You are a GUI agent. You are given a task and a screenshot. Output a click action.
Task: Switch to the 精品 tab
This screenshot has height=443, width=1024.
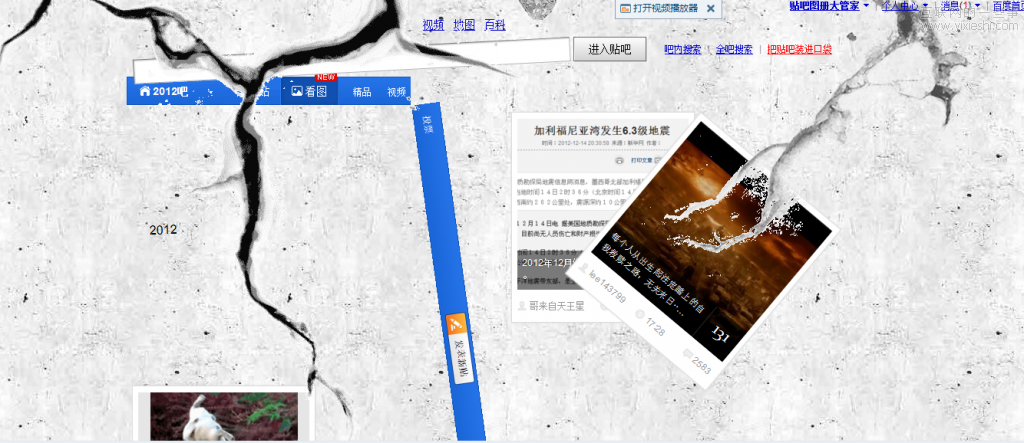(x=362, y=92)
